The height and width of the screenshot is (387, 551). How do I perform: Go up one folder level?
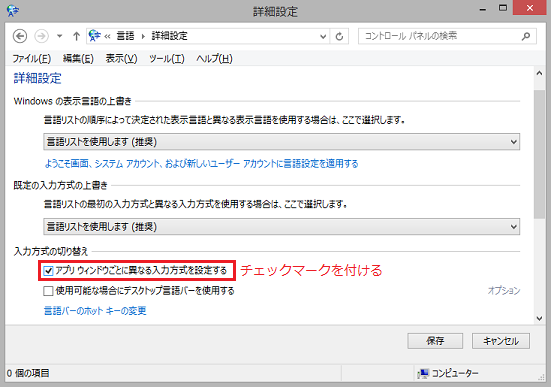[76, 36]
